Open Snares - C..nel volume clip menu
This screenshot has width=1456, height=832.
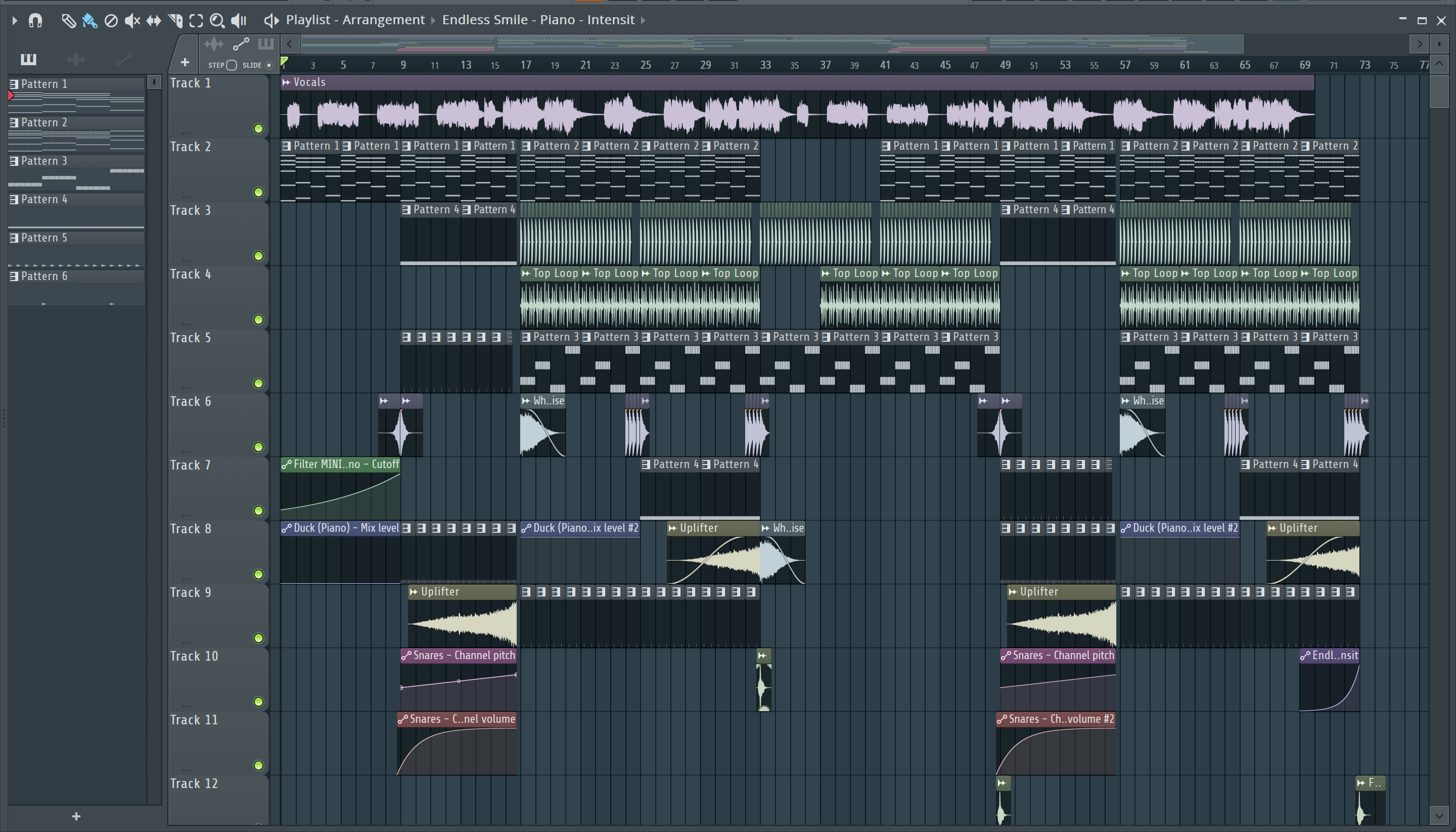coord(403,719)
